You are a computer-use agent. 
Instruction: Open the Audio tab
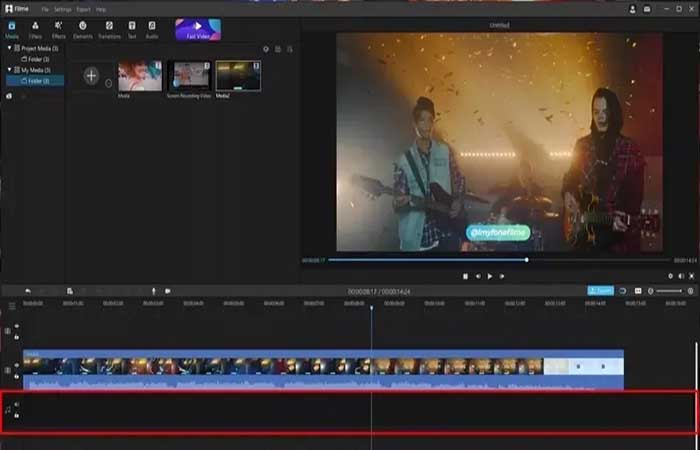pyautogui.click(x=152, y=29)
